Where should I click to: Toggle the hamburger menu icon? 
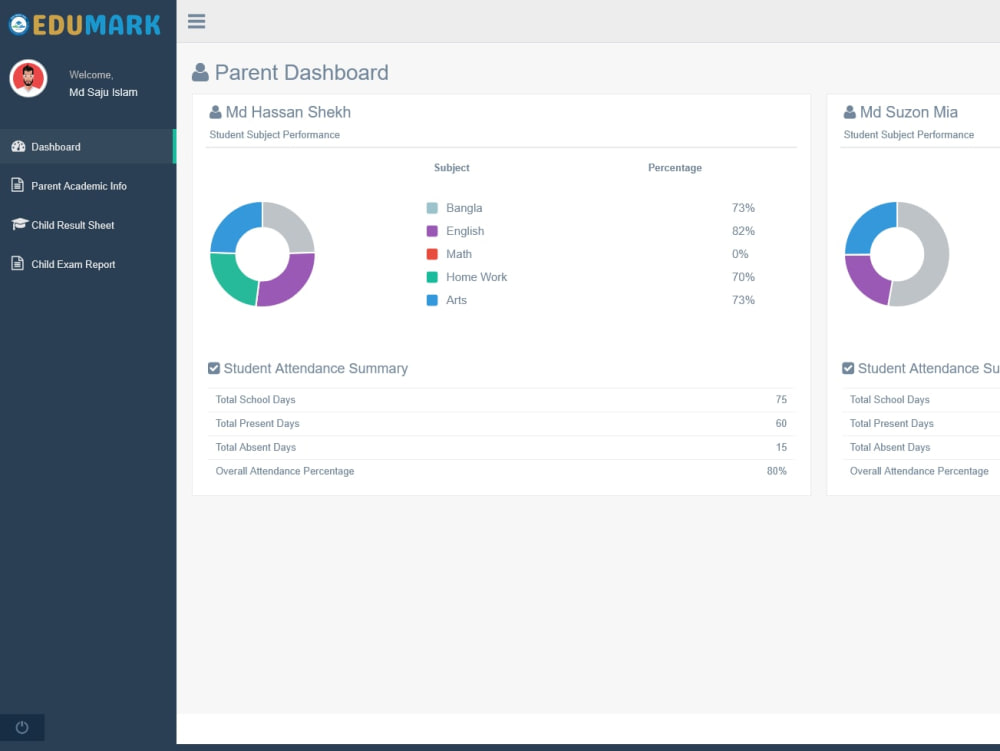pos(196,22)
